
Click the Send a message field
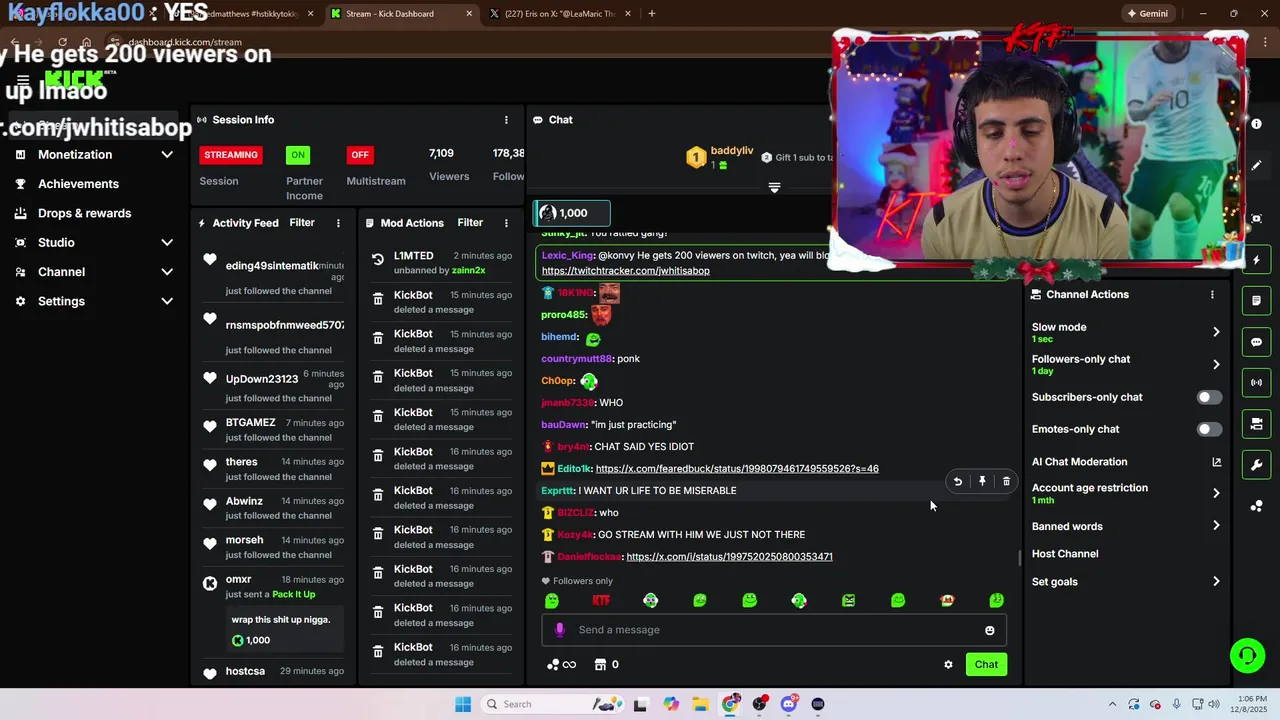774,630
